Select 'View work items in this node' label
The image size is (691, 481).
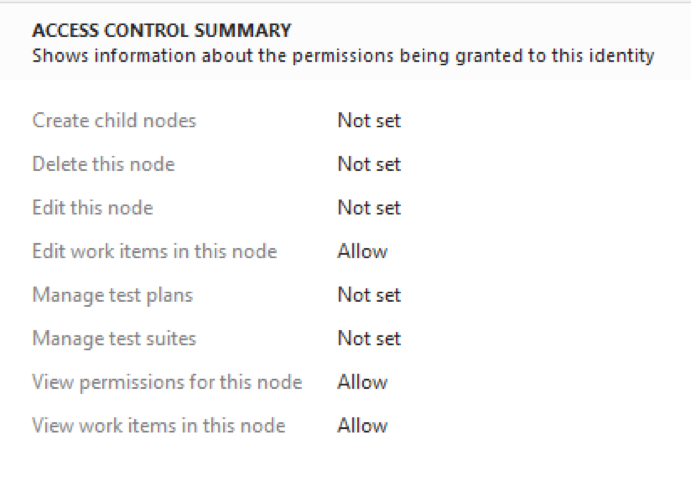[158, 426]
